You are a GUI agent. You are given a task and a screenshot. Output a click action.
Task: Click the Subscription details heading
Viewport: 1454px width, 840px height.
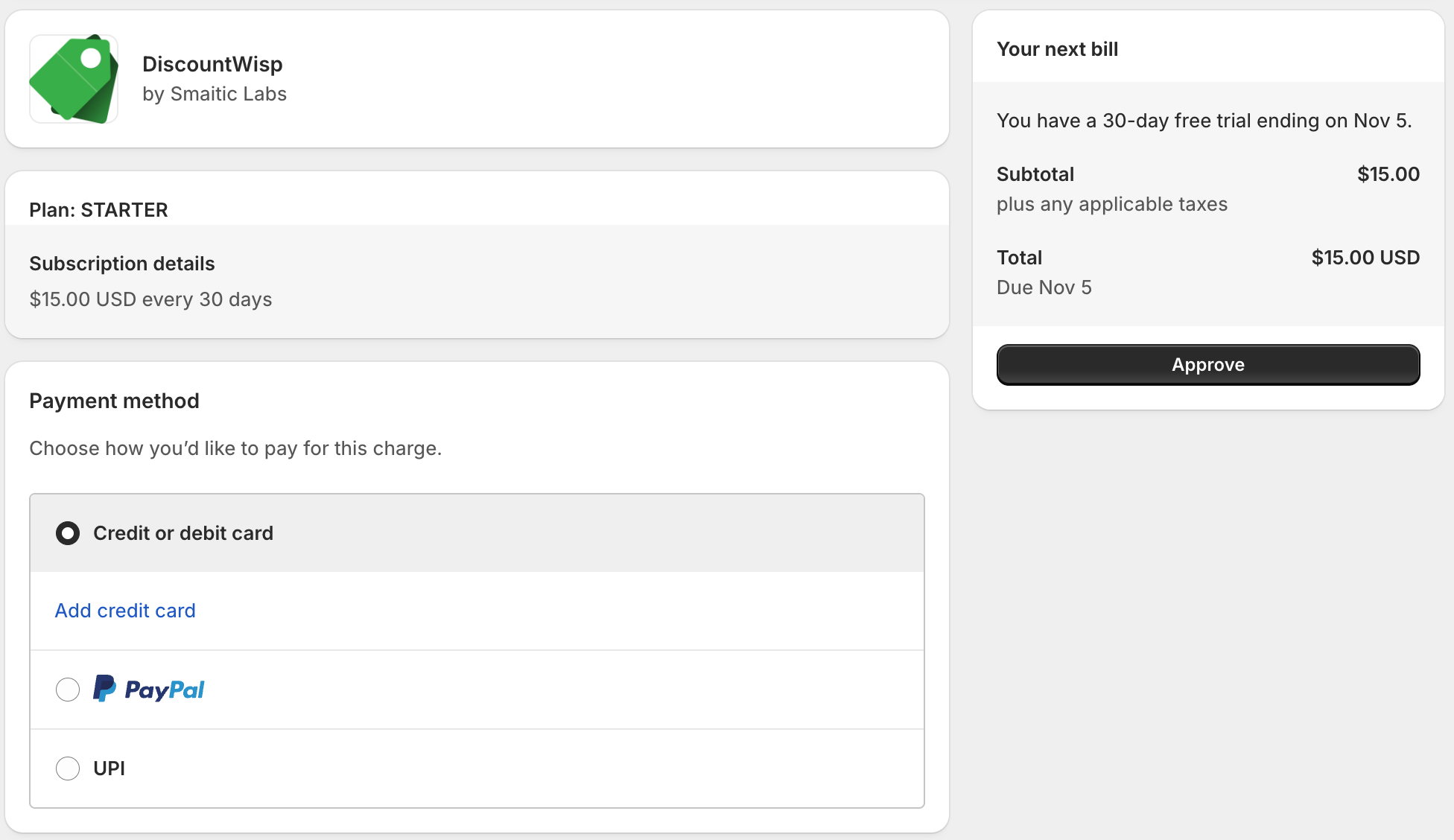click(122, 264)
